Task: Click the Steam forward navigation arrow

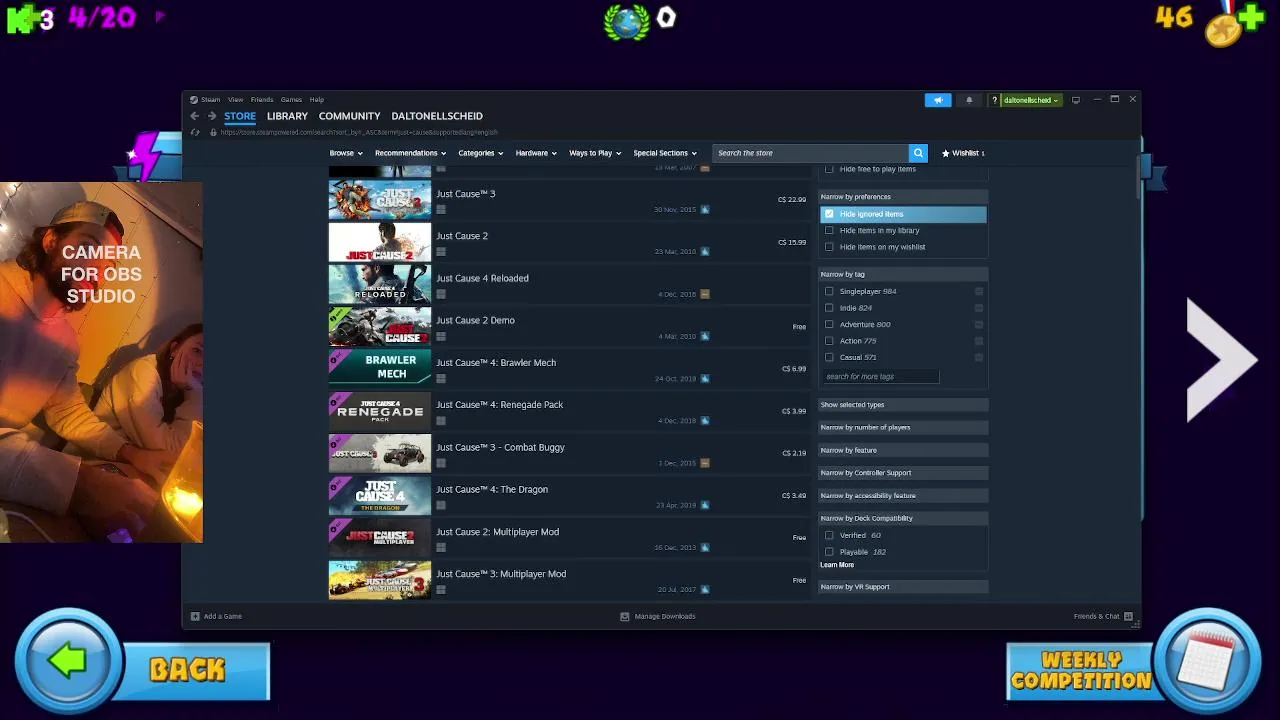Action: [x=212, y=116]
